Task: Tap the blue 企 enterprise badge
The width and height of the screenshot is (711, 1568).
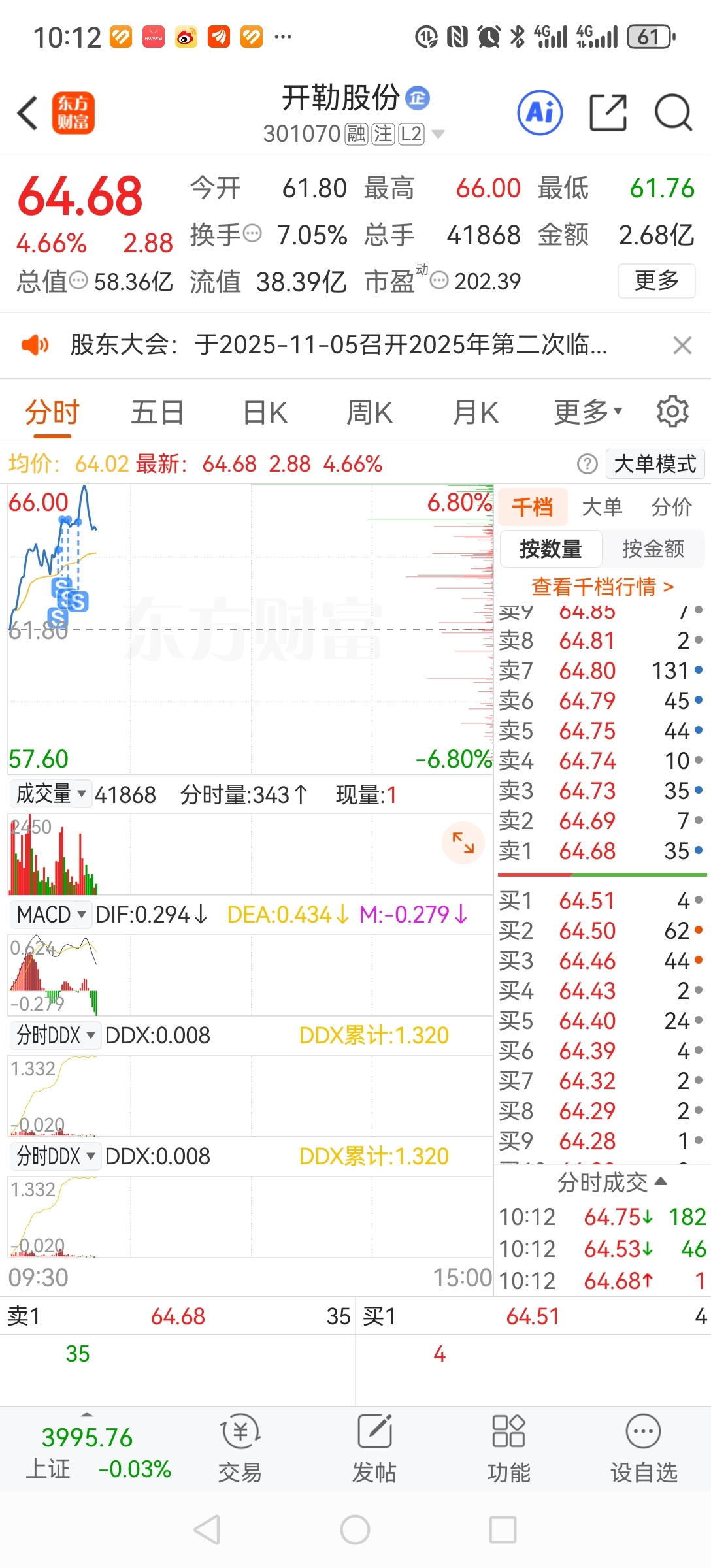Action: (418, 98)
